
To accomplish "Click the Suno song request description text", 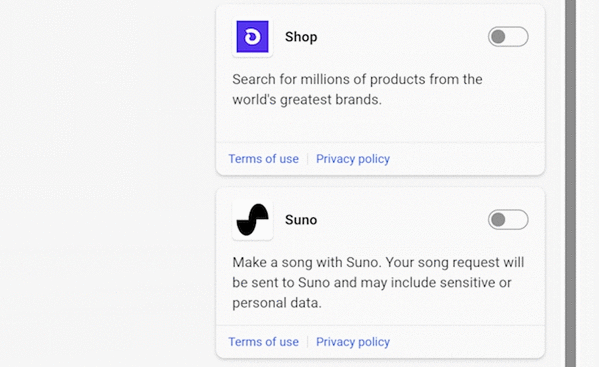I will 378,283.
